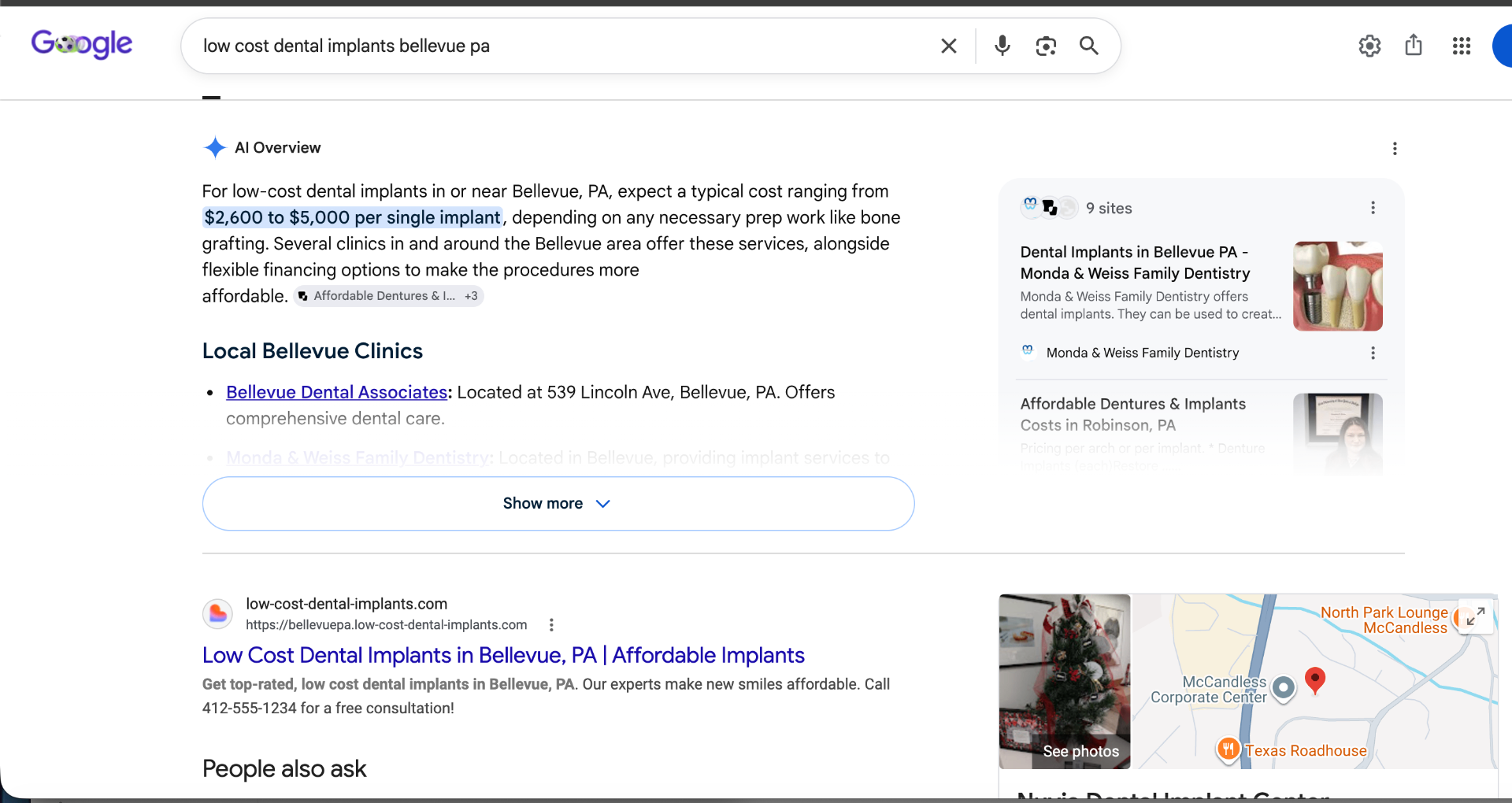
Task: Click North Park Lounge McCandless map label
Action: pyautogui.click(x=1384, y=620)
